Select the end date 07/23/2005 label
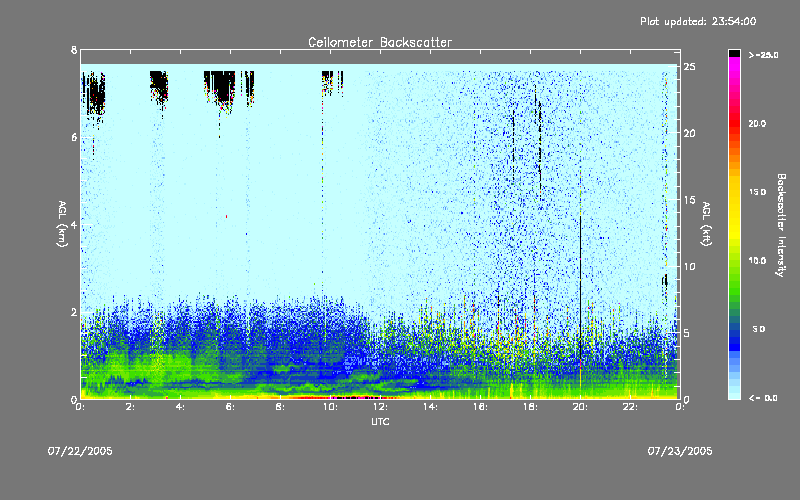This screenshot has height=500, width=800. point(680,451)
